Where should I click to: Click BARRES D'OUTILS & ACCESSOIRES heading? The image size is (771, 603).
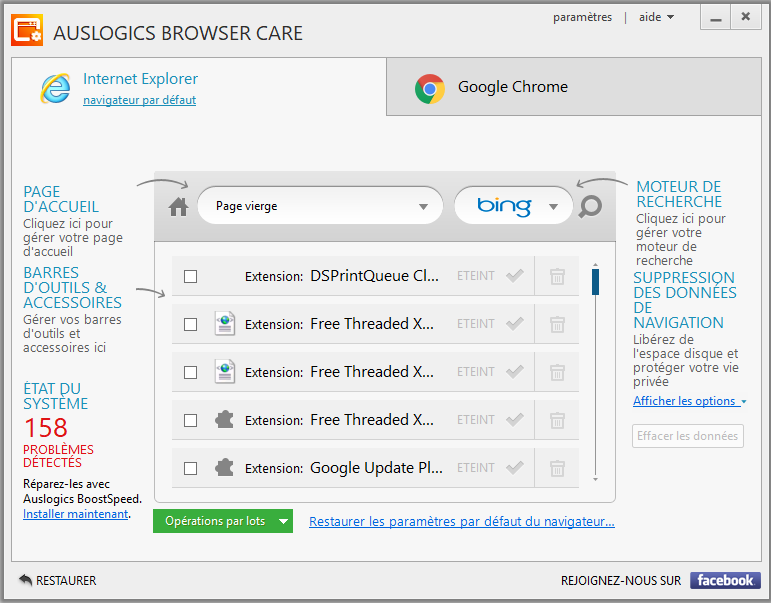(x=72, y=288)
